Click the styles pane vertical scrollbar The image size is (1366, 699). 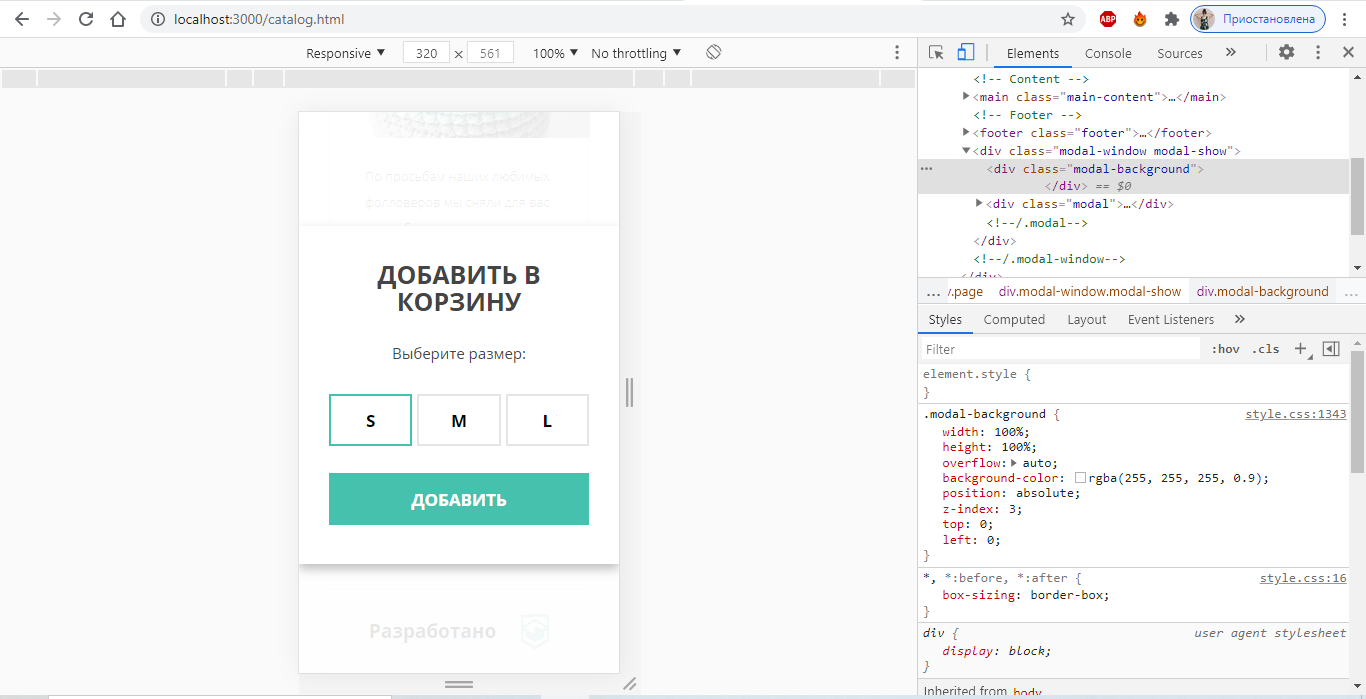click(x=1357, y=411)
